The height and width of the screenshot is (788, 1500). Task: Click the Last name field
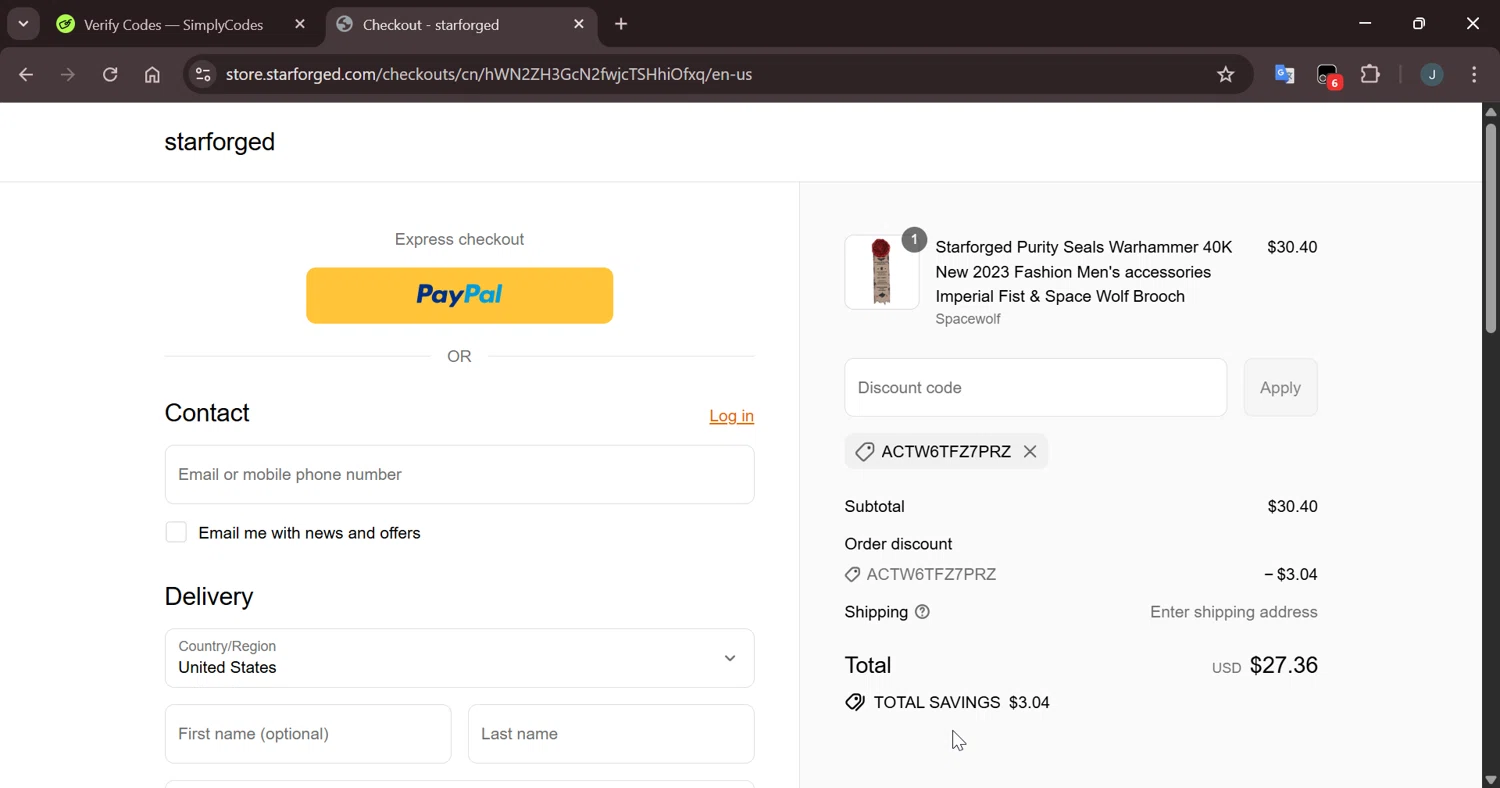point(611,734)
